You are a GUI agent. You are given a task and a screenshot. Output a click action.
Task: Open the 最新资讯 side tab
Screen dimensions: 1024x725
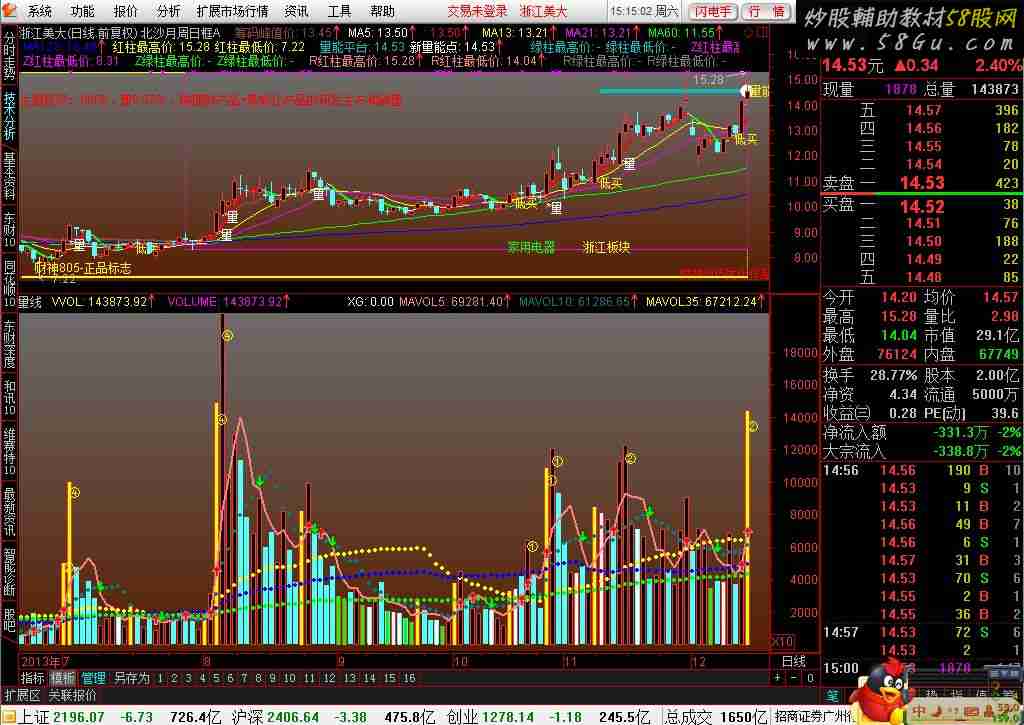click(9, 511)
